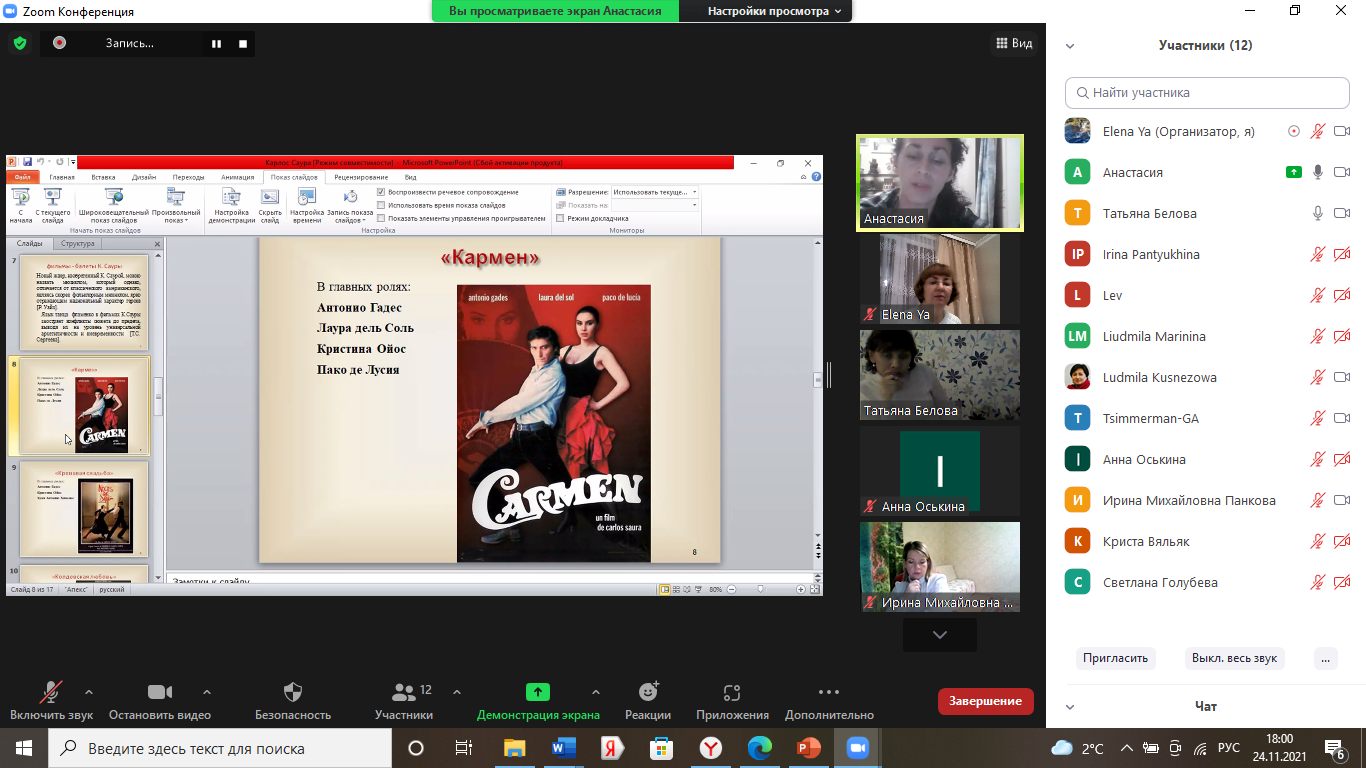Open Microsoft Edge from taskbar
Viewport: 1366px width, 768px height.
(760, 748)
